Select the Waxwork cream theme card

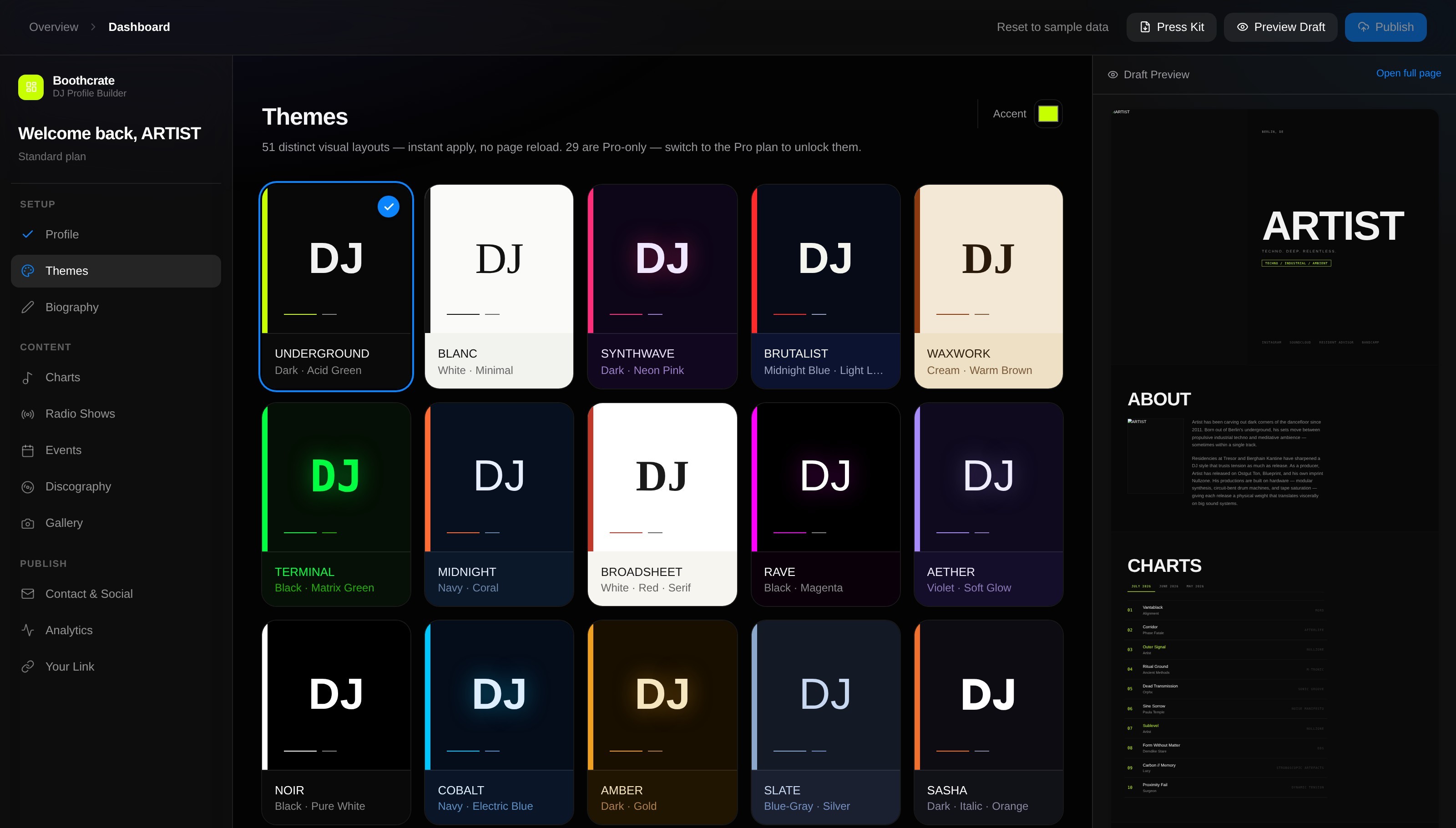click(x=988, y=287)
